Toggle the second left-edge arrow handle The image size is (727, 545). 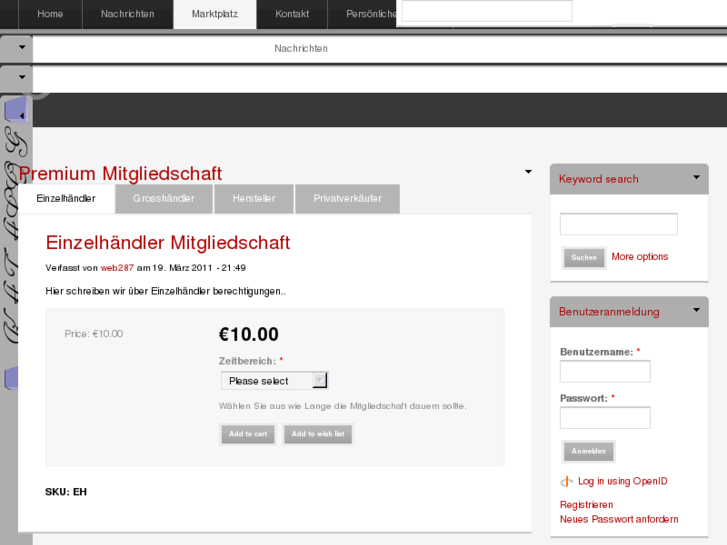click(x=21, y=77)
